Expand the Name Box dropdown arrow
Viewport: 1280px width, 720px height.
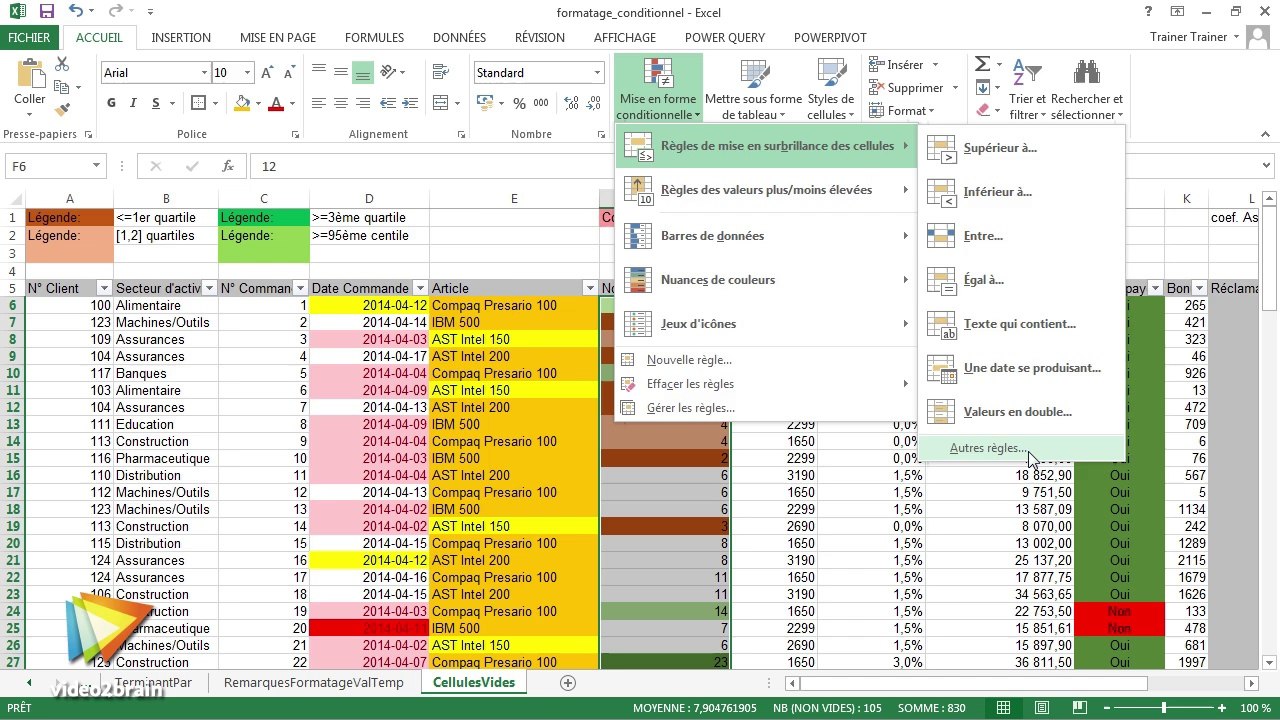pyautogui.click(x=96, y=166)
